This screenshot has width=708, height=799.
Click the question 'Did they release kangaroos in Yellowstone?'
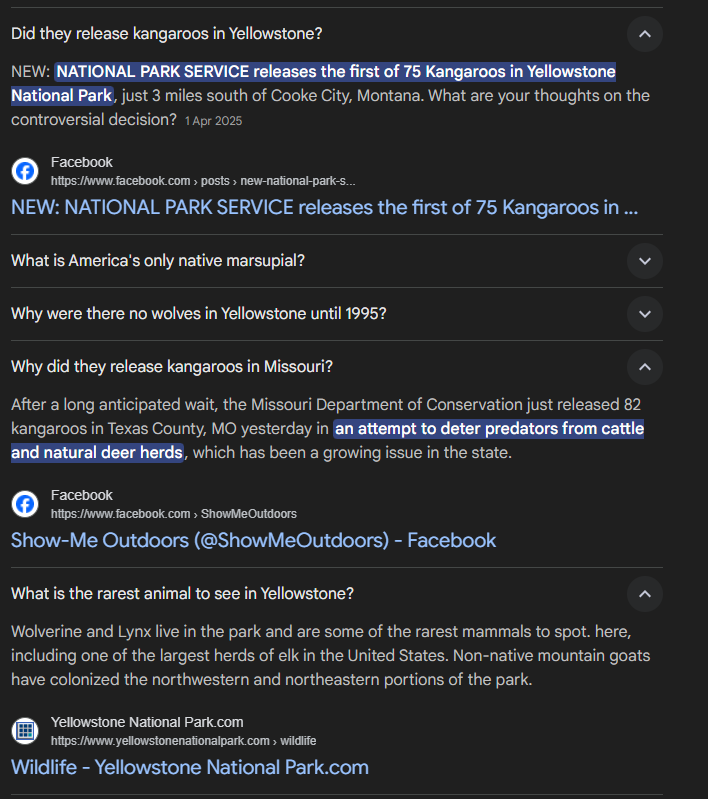pos(167,33)
